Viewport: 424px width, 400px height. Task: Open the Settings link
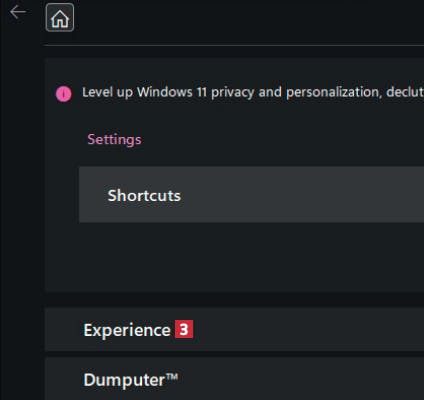tap(114, 139)
